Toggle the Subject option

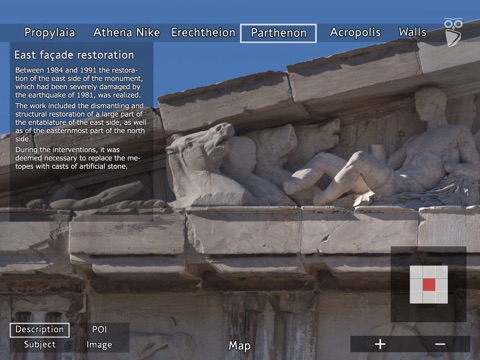point(40,344)
